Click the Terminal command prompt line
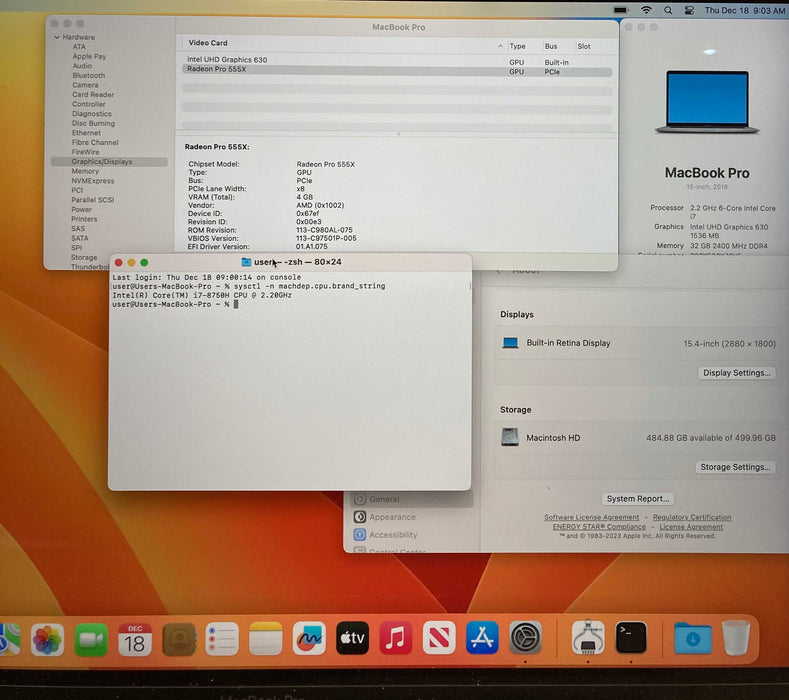789x700 pixels. (x=175, y=304)
